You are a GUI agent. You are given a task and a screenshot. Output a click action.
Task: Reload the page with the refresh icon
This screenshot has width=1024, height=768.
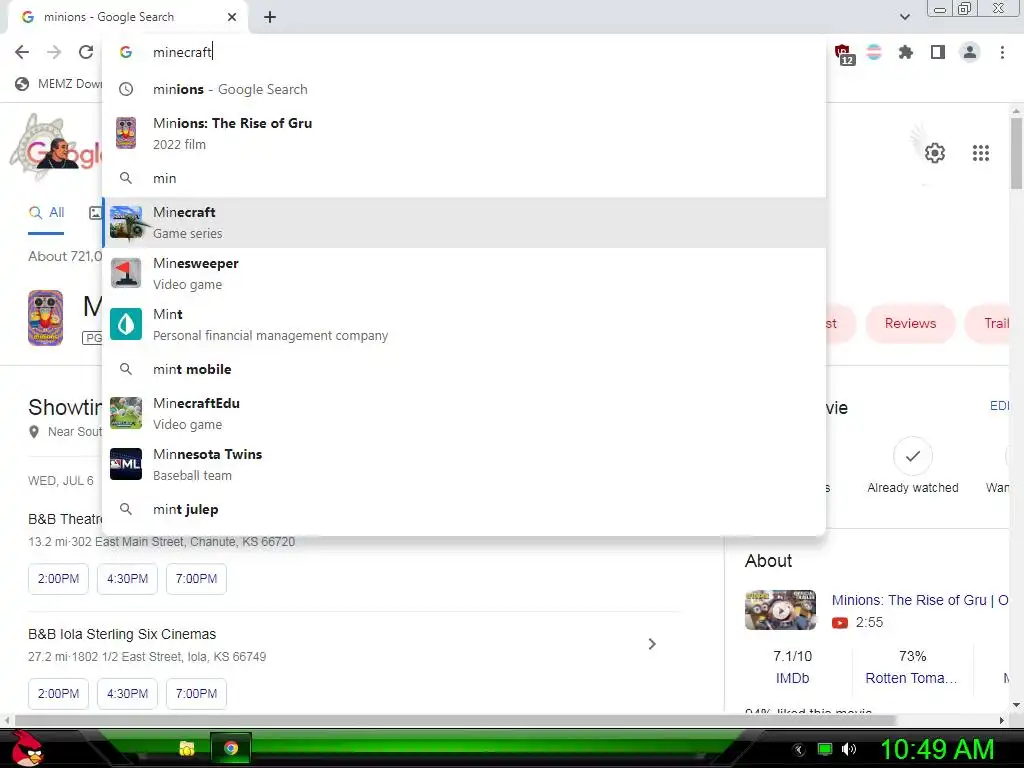click(x=86, y=52)
